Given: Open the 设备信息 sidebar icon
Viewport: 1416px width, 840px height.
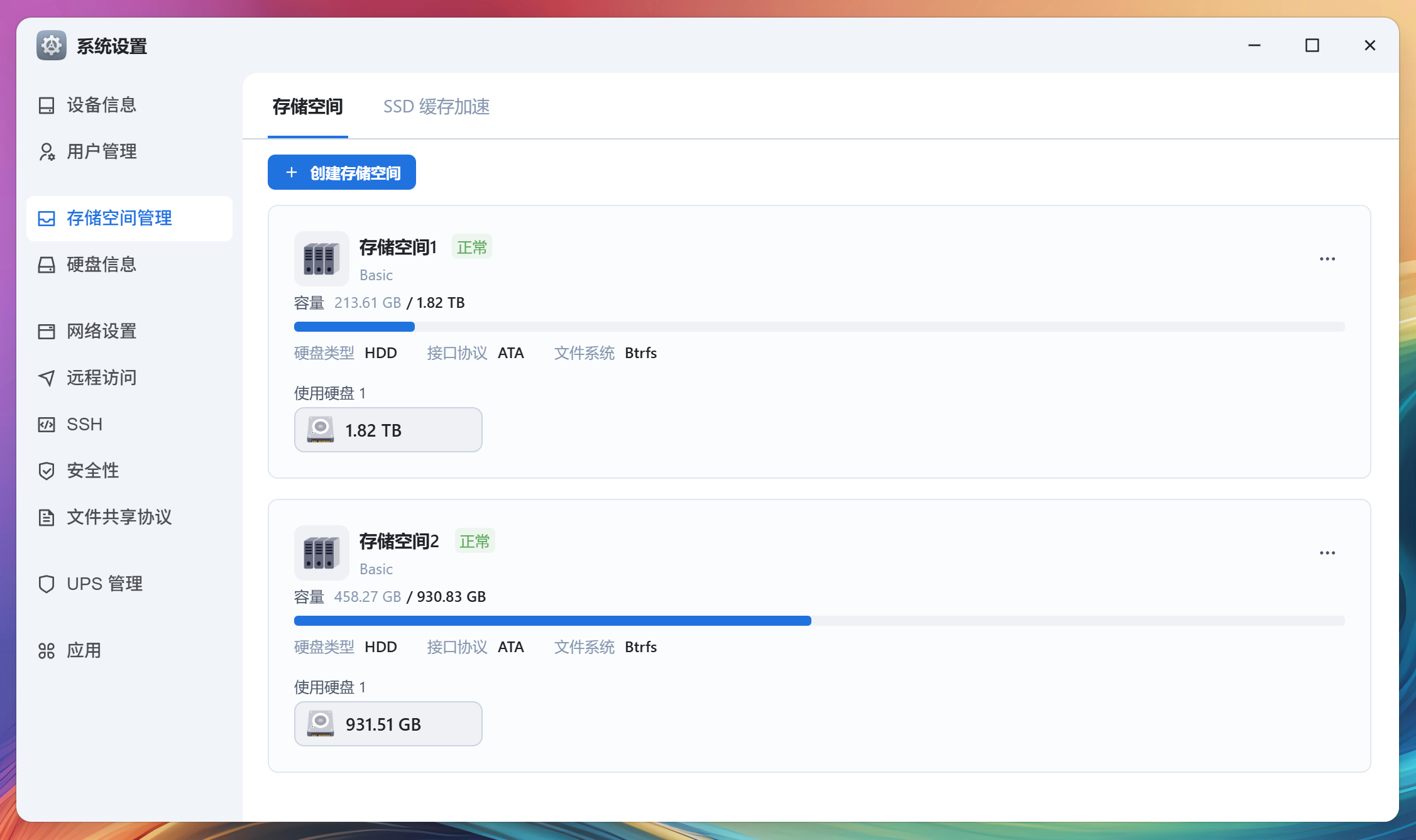Looking at the screenshot, I should (x=47, y=105).
